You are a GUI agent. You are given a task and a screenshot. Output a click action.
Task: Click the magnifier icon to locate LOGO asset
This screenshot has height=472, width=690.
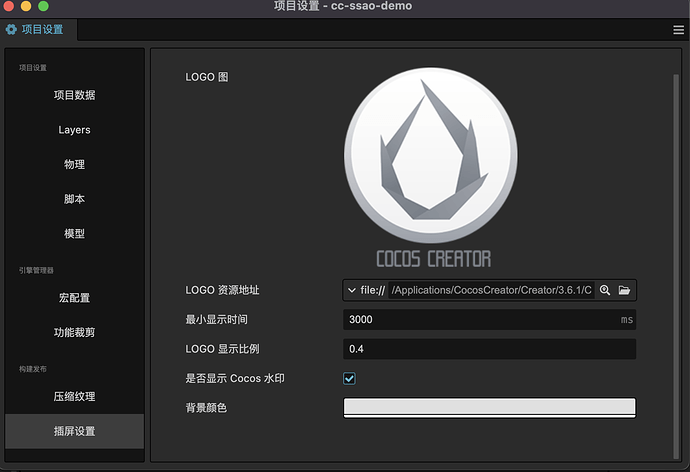tap(605, 290)
